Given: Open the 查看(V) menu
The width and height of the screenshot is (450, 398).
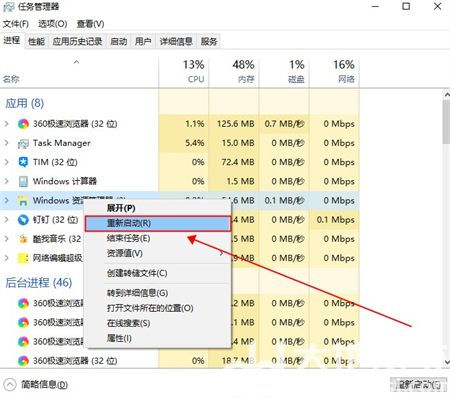Looking at the screenshot, I should coord(90,24).
